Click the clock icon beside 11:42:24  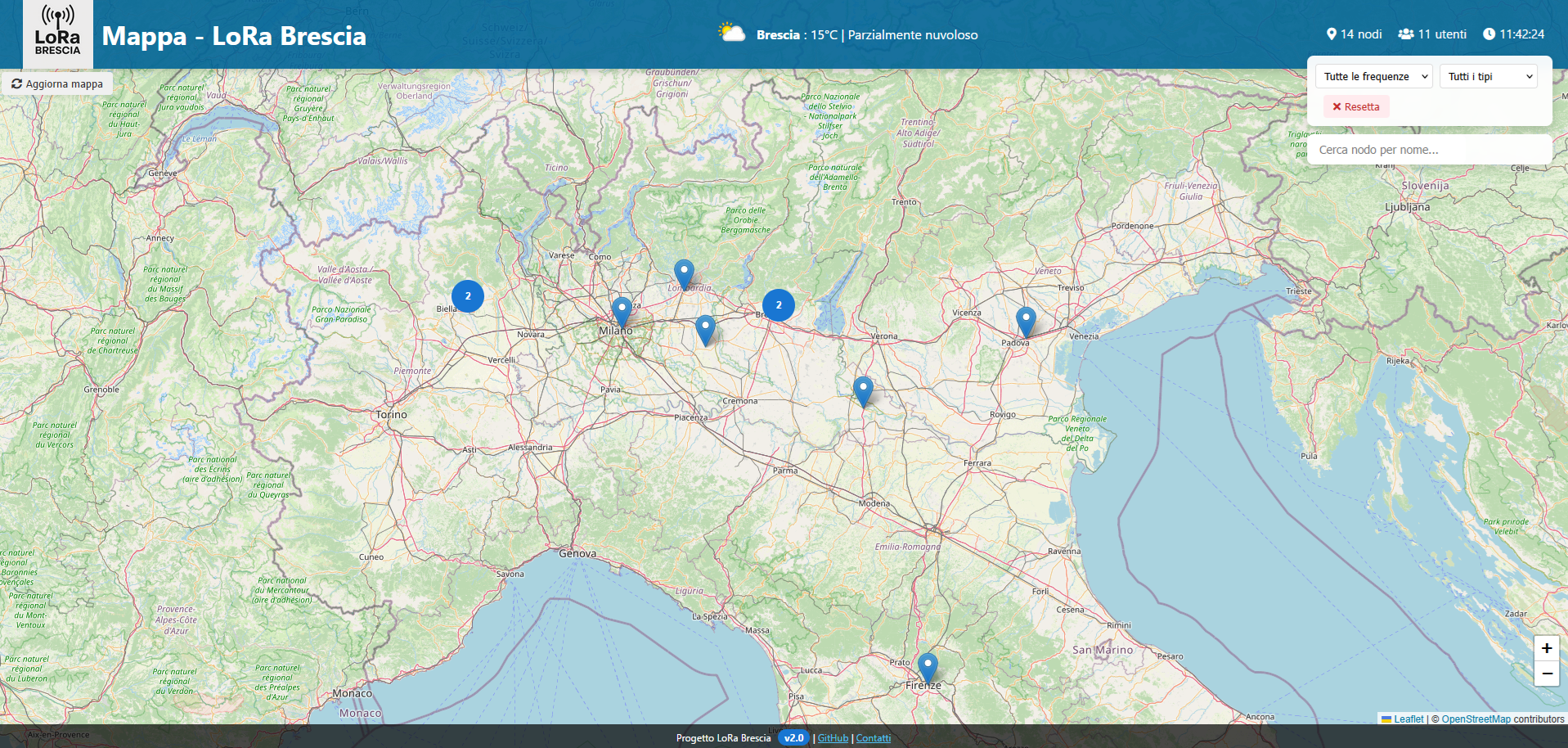(1489, 34)
